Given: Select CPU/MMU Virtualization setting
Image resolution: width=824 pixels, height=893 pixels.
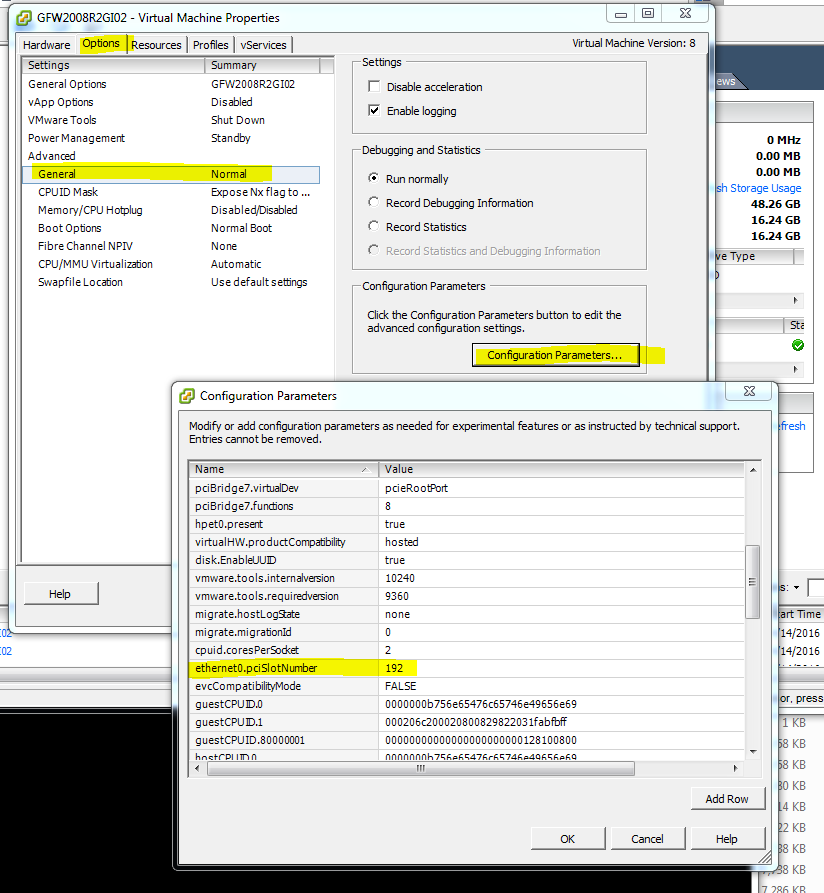Looking at the screenshot, I should [171, 264].
